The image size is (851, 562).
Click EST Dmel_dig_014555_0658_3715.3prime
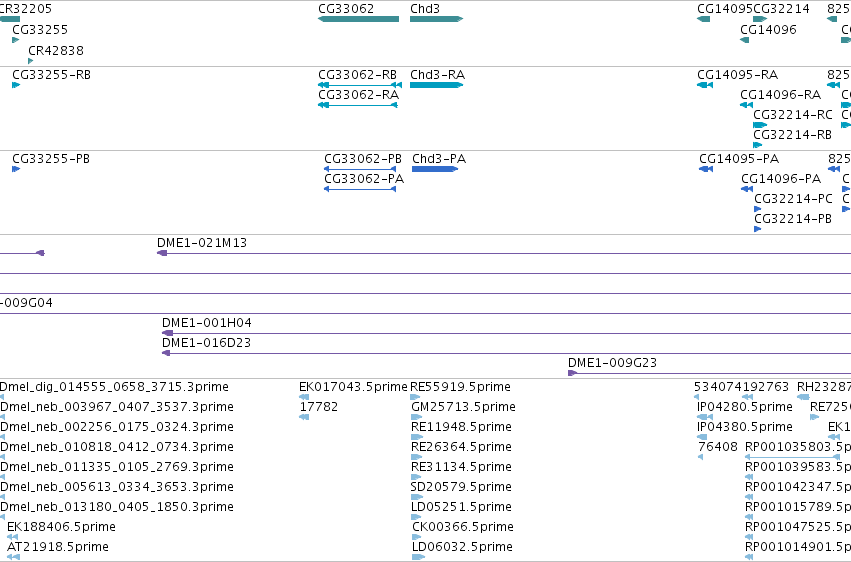coord(114,387)
